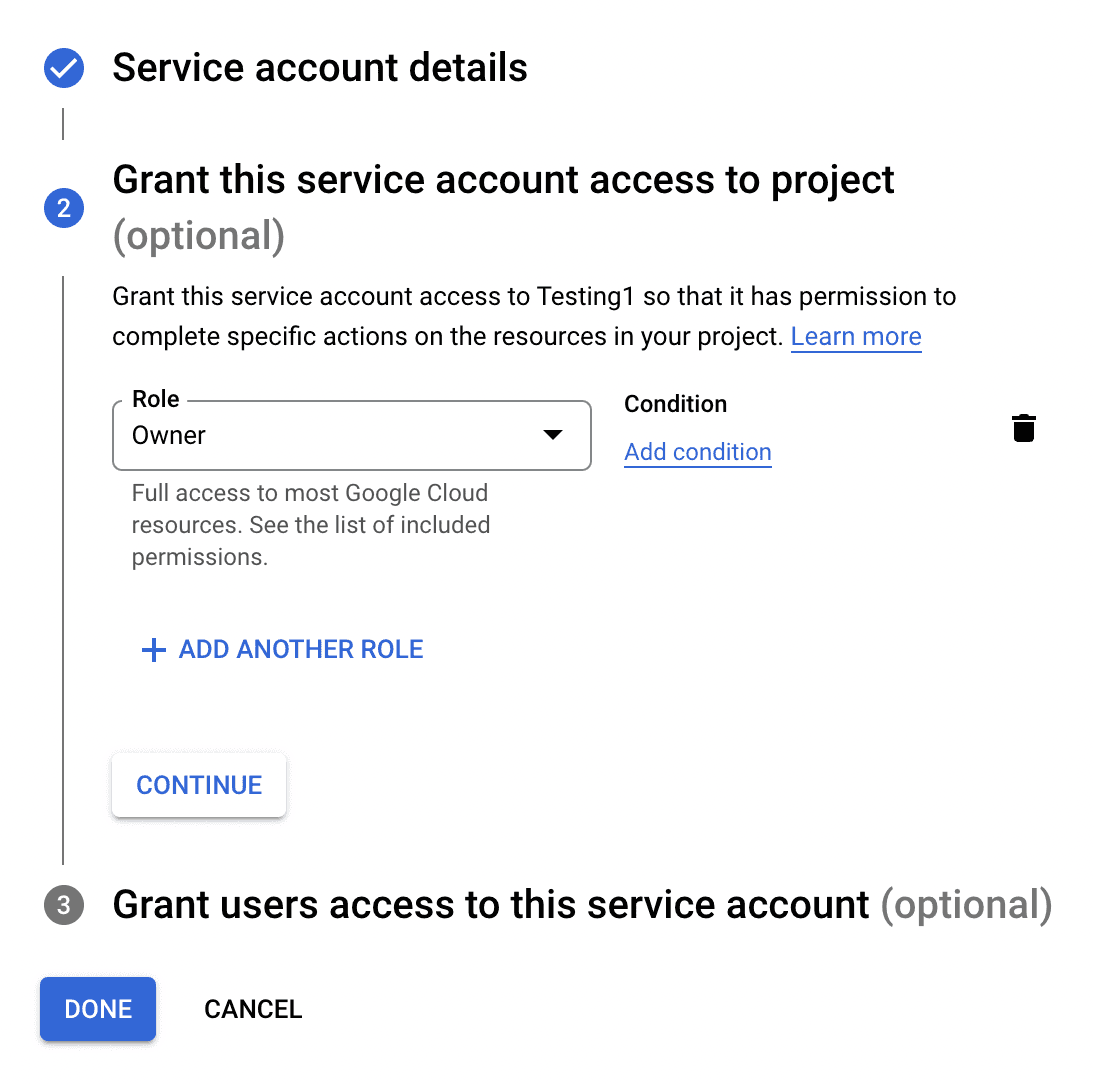Viewport: 1094px width, 1084px height.
Task: Click the CONTINUE button
Action: point(199,785)
